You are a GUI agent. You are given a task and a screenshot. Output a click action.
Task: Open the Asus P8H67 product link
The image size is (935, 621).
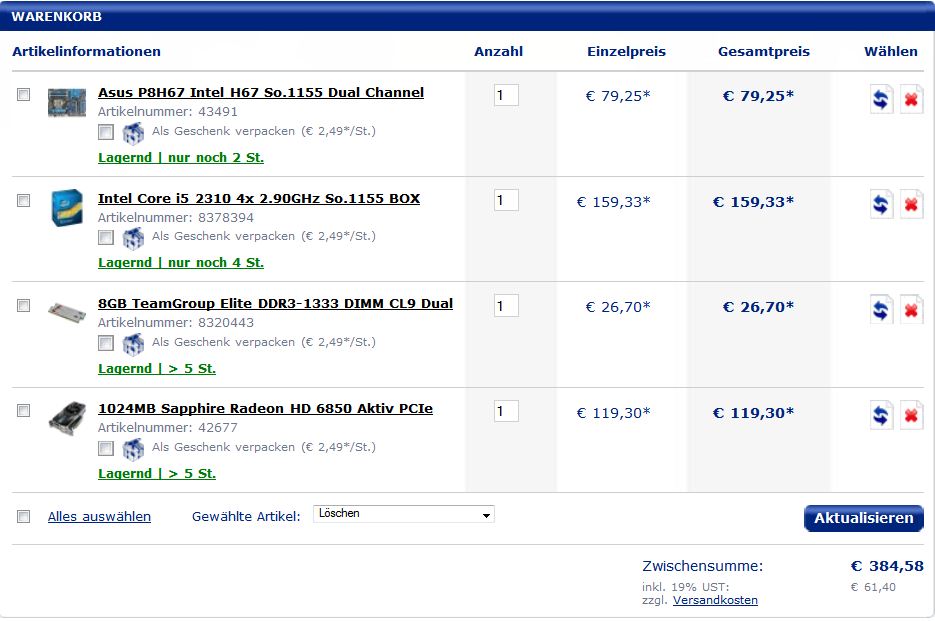tap(260, 92)
